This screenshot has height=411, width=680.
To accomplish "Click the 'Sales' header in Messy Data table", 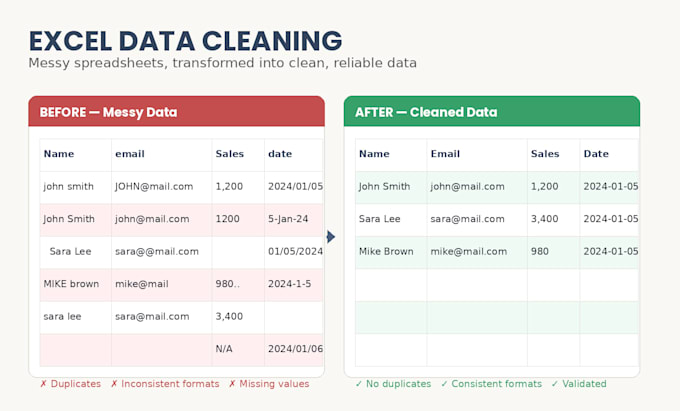I will 229,154.
